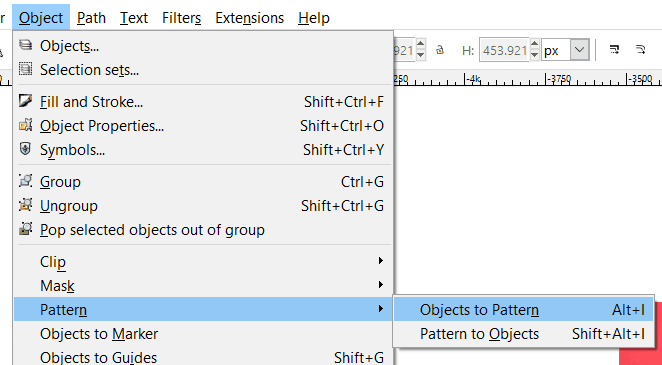Open the Filters menu

(x=182, y=18)
